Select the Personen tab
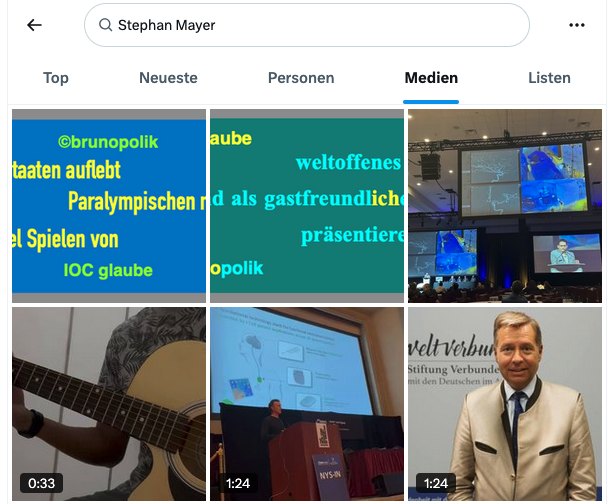Image resolution: width=613 pixels, height=504 pixels. 301,78
